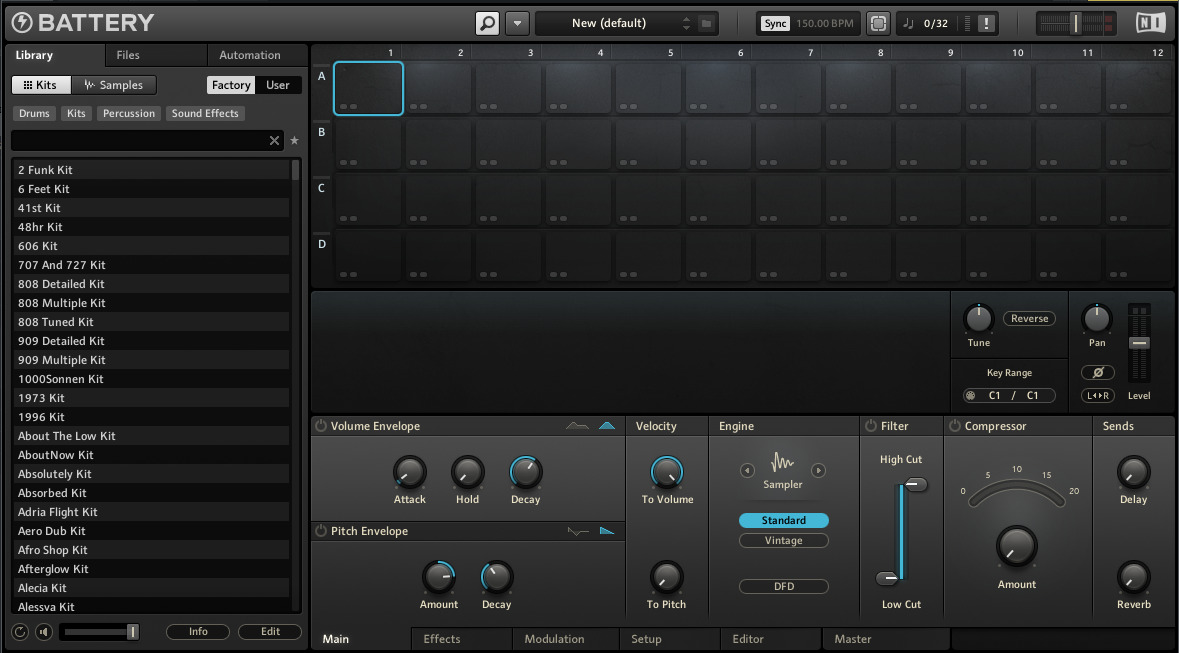Select the right blue Pitch Envelope shape icon
Screen dimensions: 1179x653
coord(607,531)
